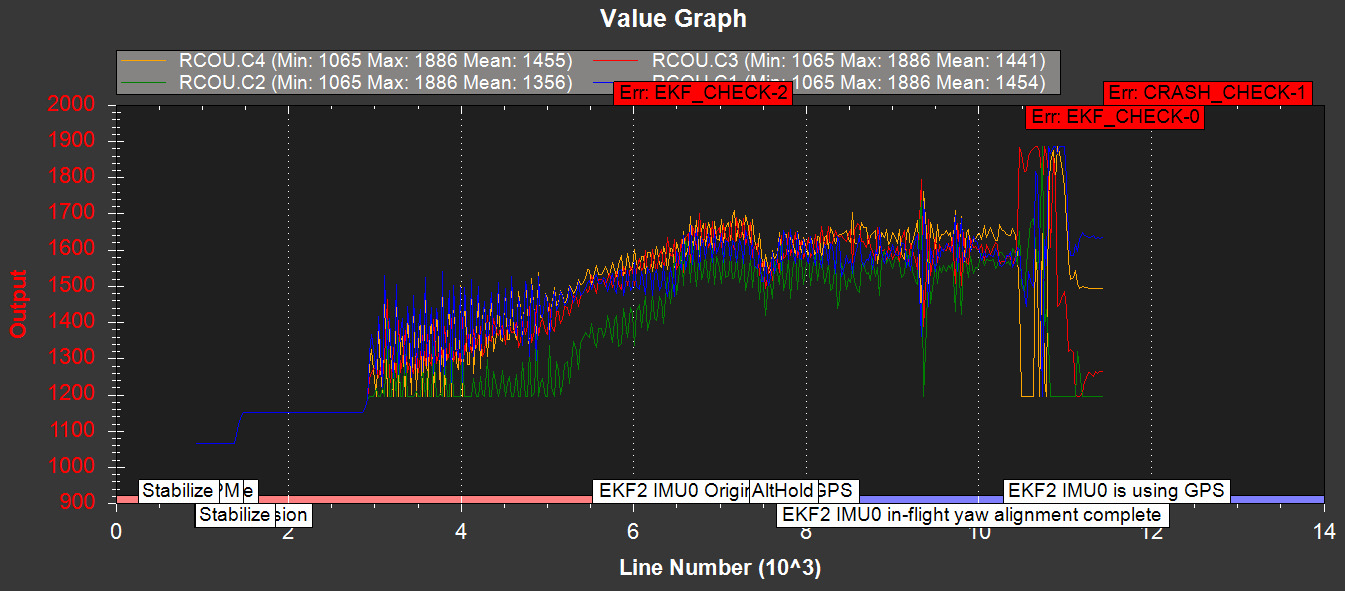Click the Value Graph title
This screenshot has width=1345, height=591.
click(x=672, y=18)
